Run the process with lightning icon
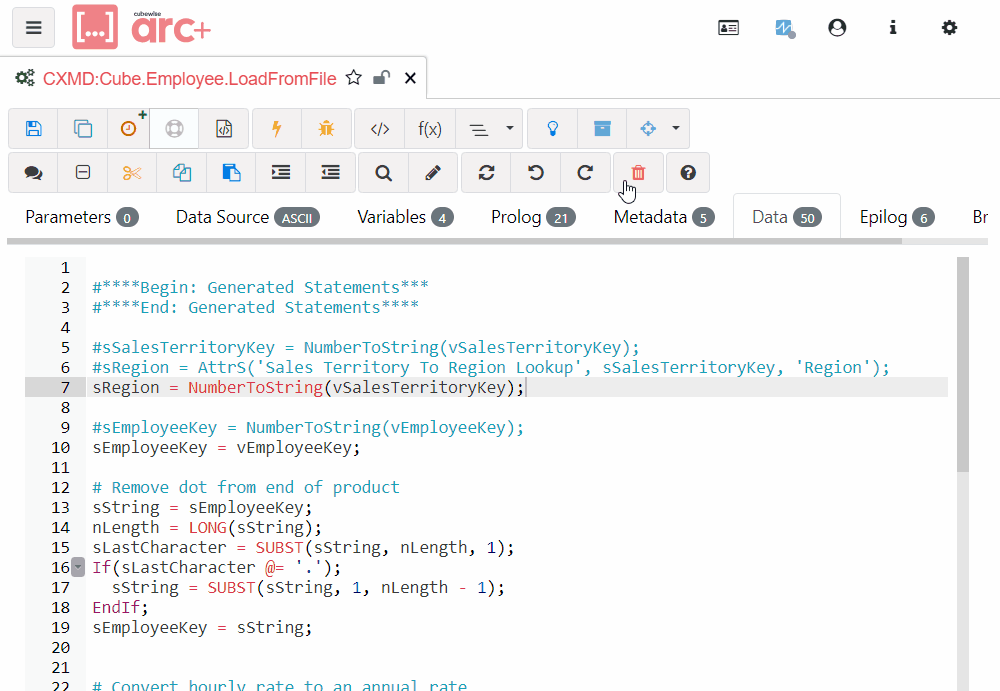 click(277, 128)
